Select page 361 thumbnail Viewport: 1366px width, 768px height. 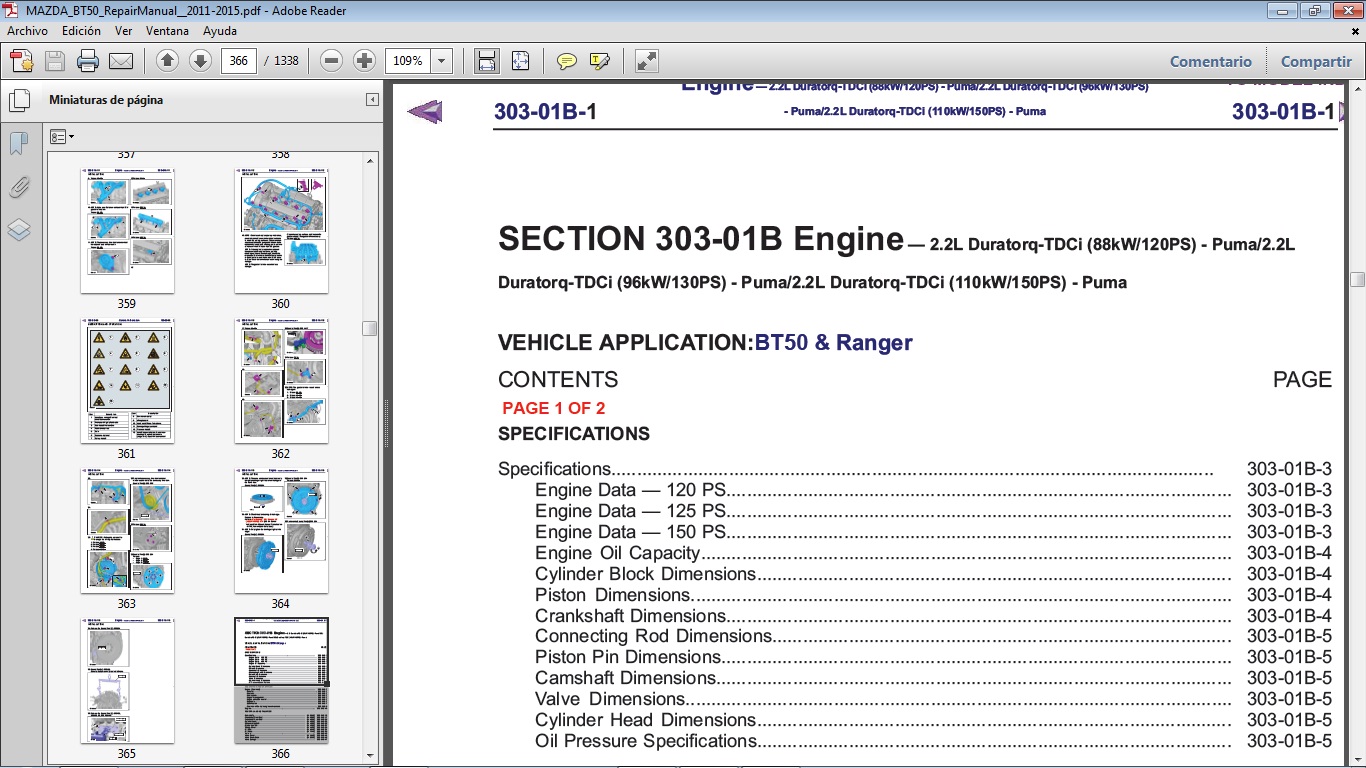coord(127,380)
